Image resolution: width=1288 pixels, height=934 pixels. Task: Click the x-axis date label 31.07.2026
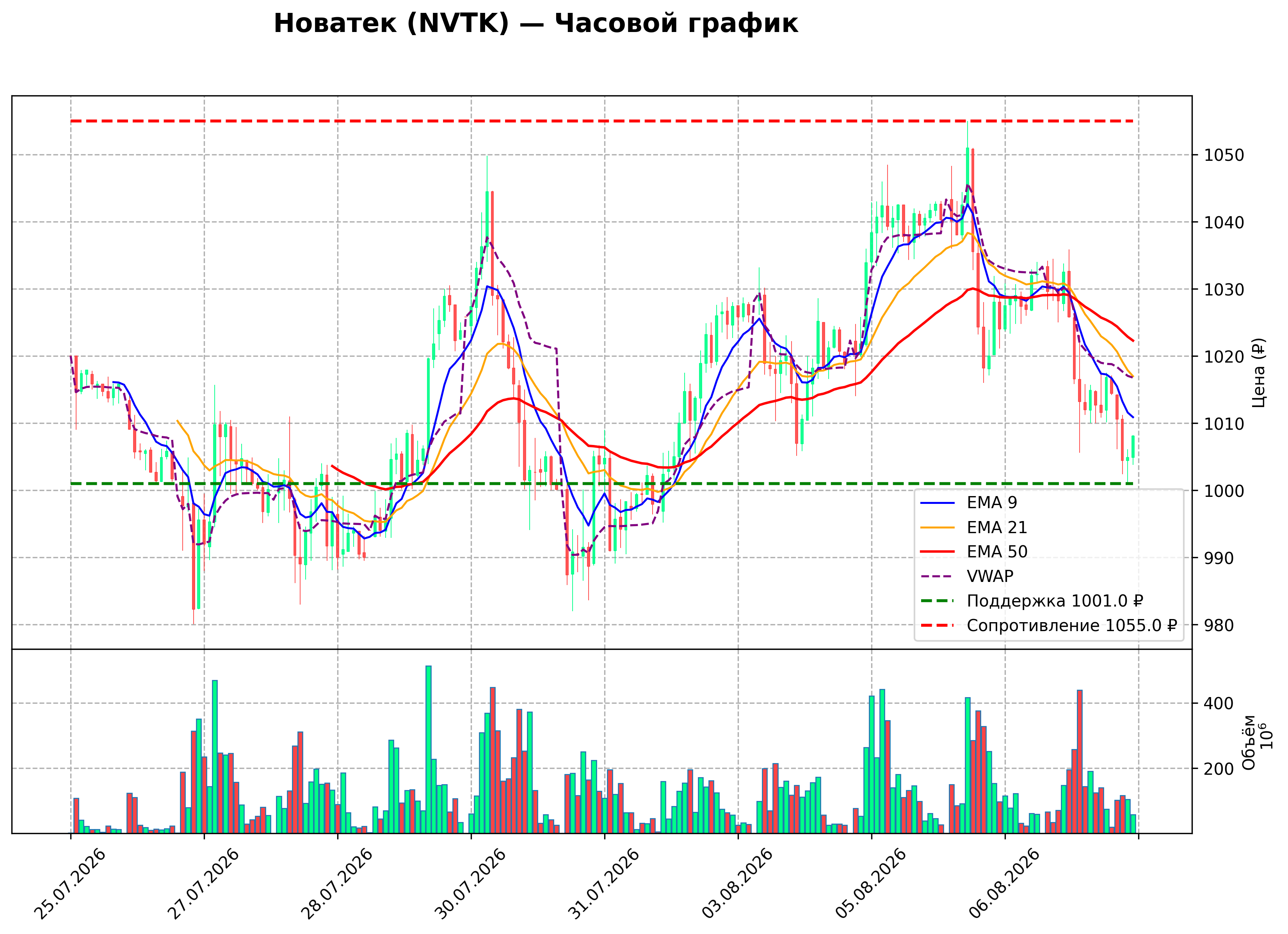pos(604,884)
